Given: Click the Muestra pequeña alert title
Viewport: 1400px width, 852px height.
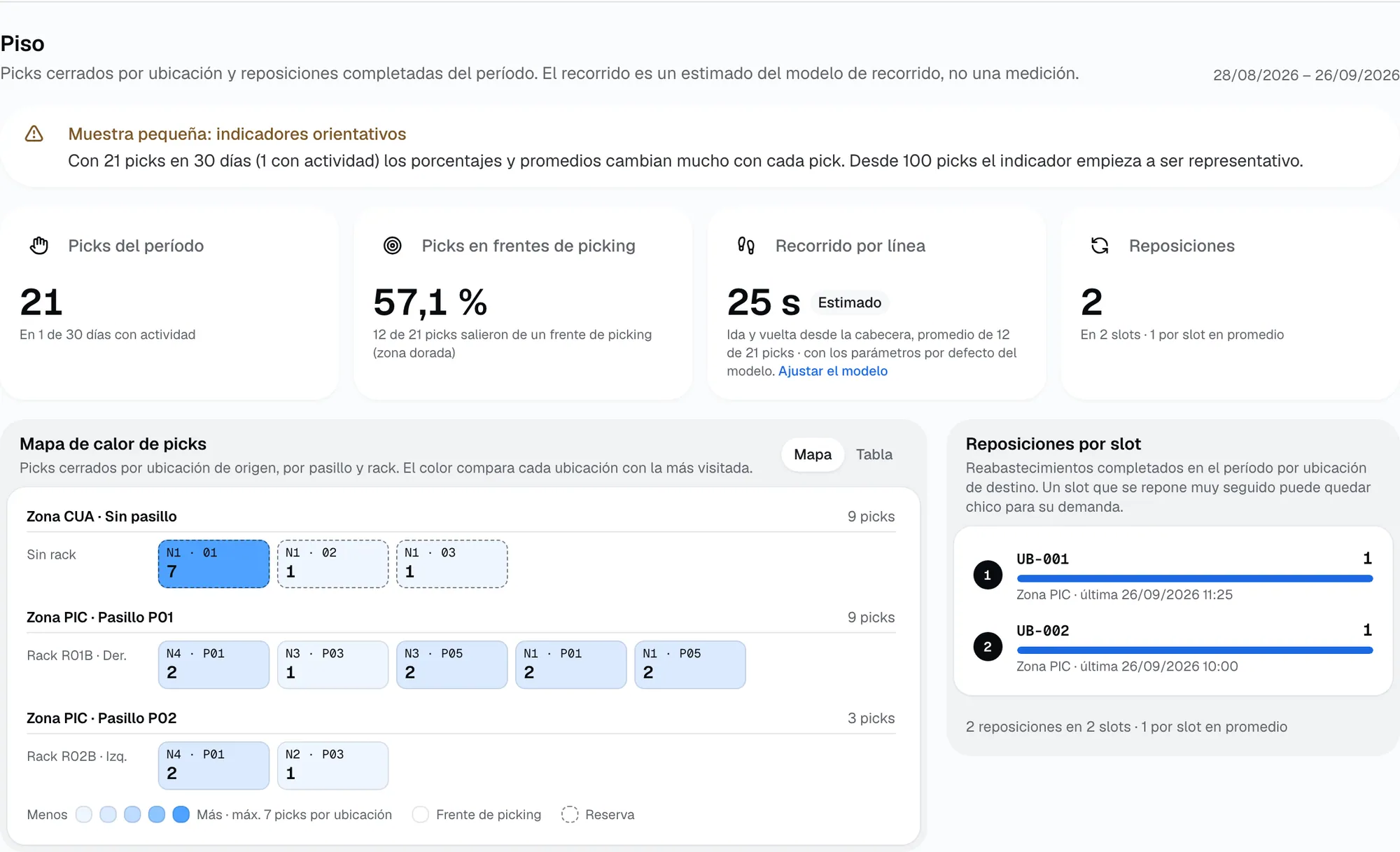Looking at the screenshot, I should click(x=237, y=134).
